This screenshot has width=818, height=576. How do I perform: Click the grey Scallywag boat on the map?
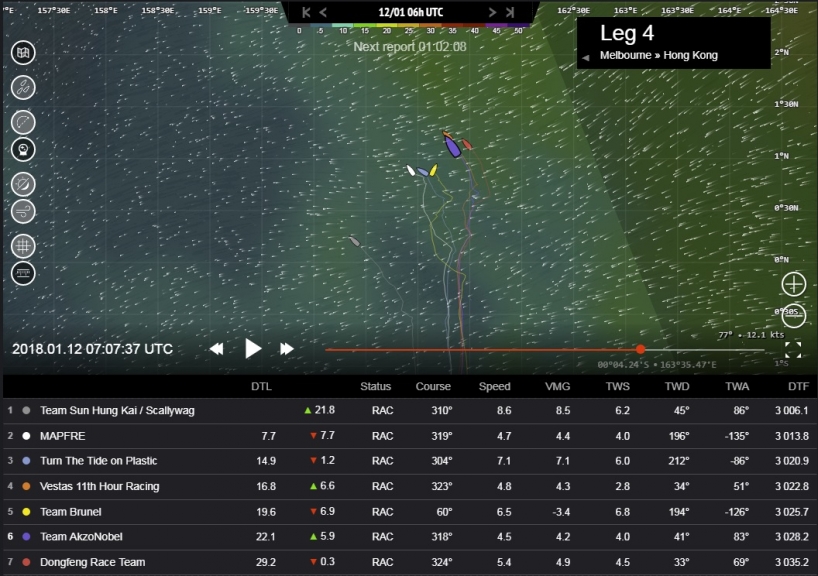coord(355,241)
